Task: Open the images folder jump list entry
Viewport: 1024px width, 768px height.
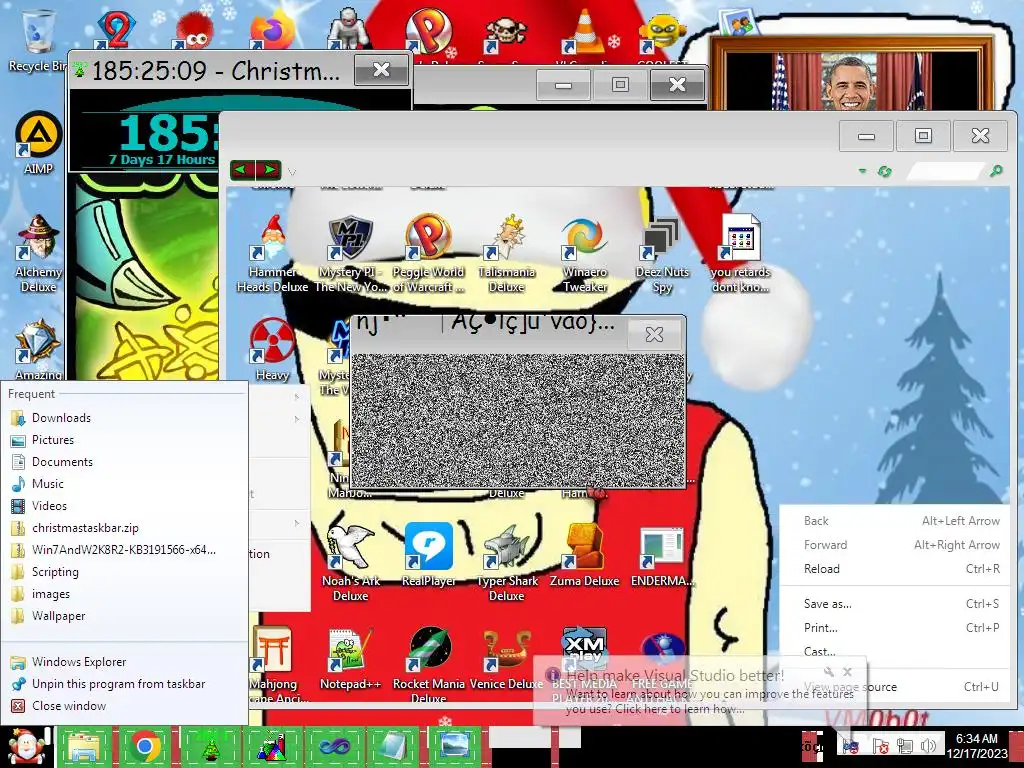Action: pos(124,594)
